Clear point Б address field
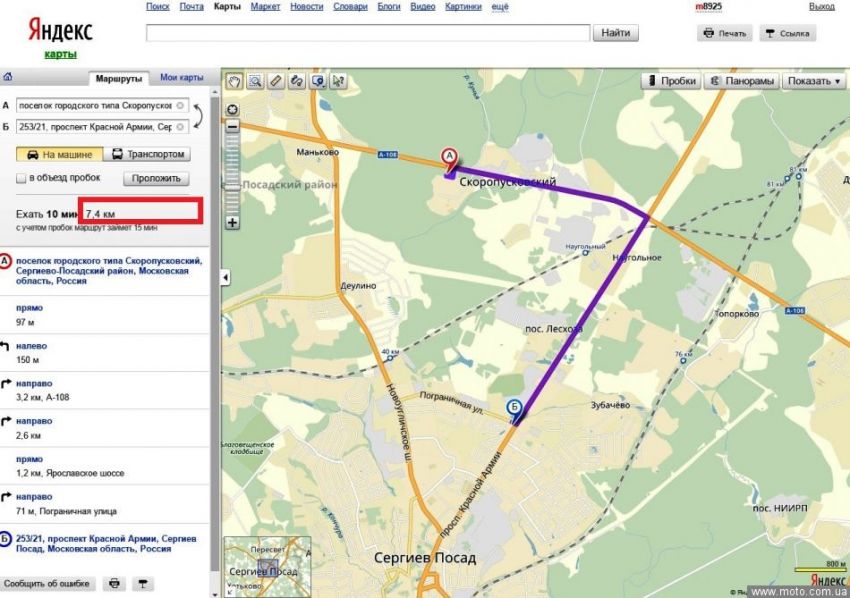This screenshot has width=850, height=598. click(x=180, y=127)
